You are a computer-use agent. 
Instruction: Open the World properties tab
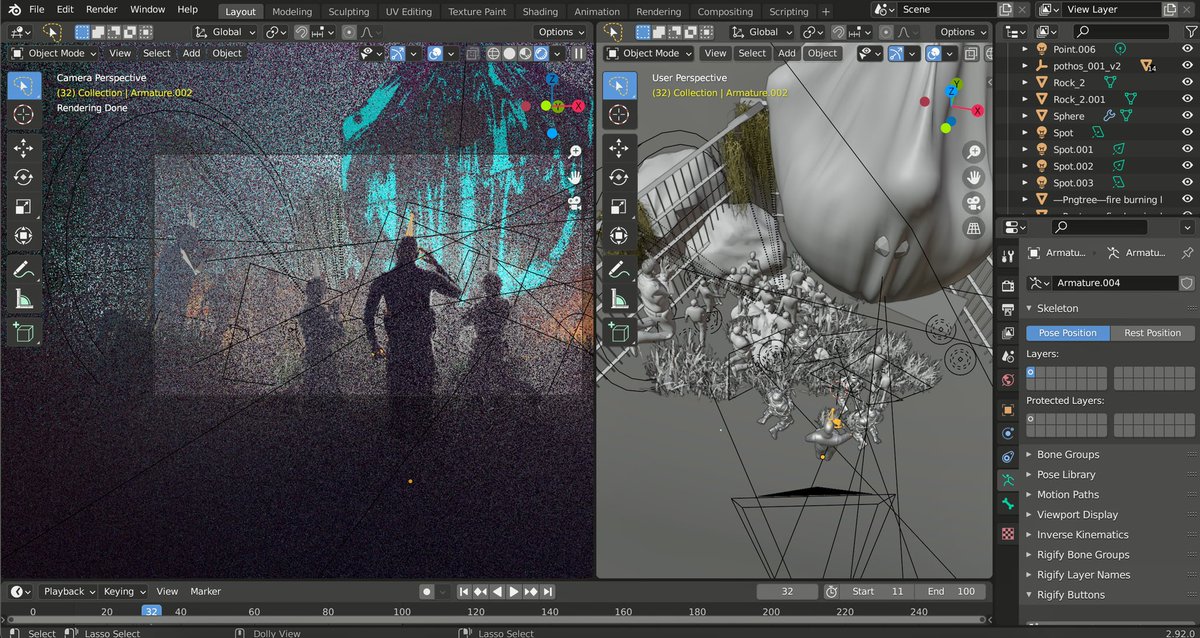coord(1008,379)
